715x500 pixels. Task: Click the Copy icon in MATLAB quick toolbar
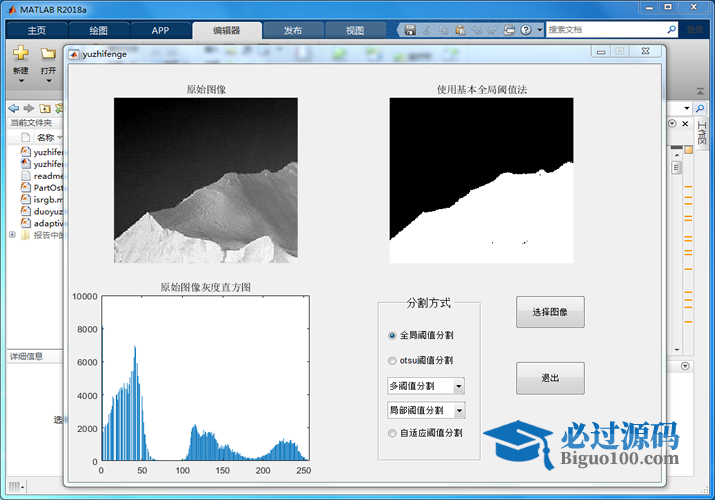[x=443, y=30]
